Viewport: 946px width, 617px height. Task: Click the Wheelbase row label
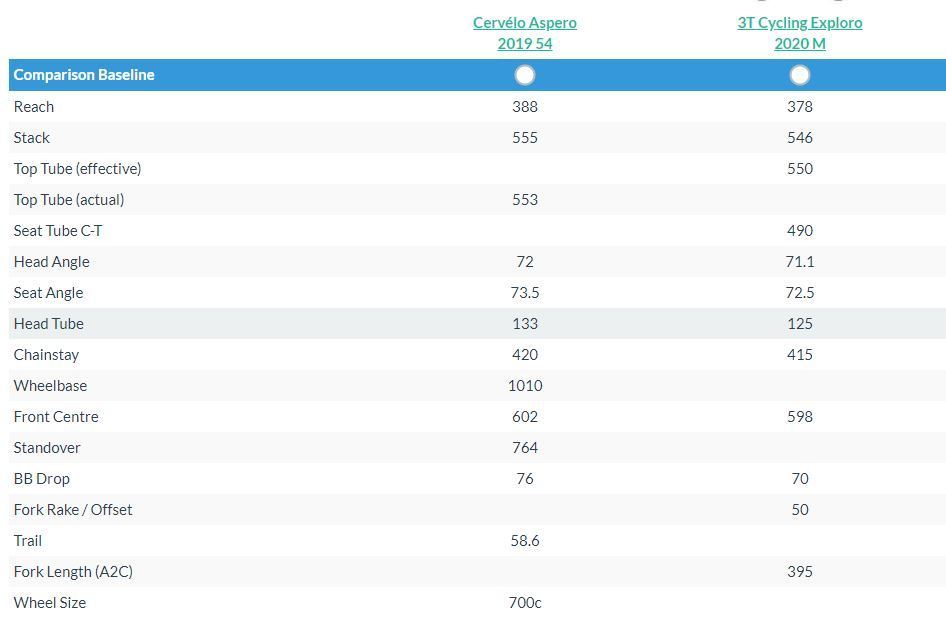point(50,386)
